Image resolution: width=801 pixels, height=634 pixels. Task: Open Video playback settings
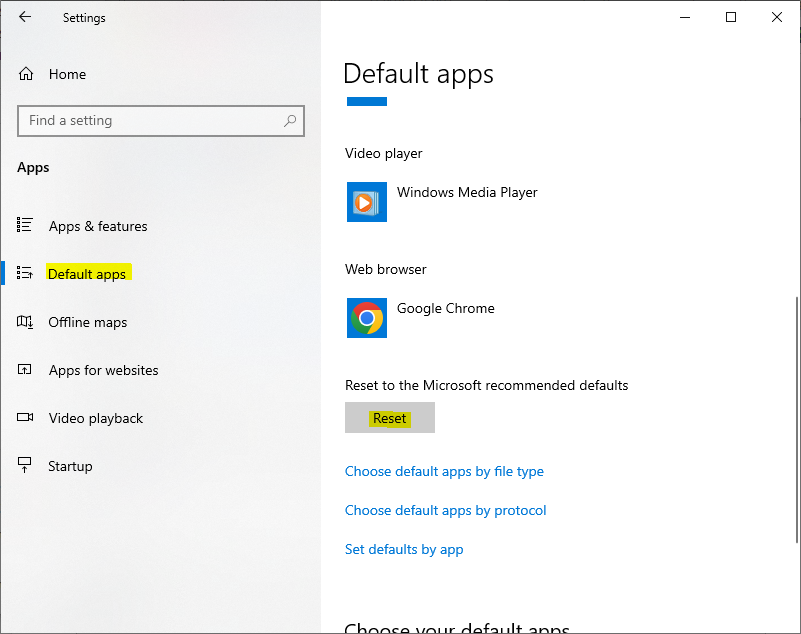point(96,418)
